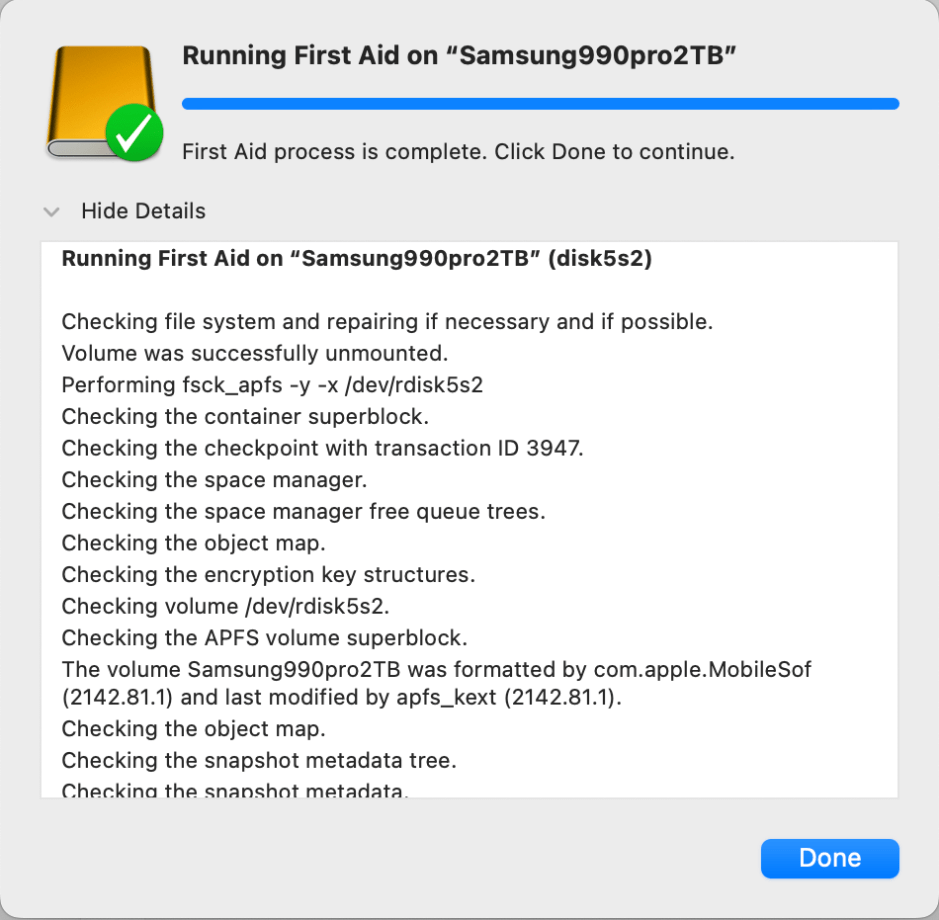
Task: Select the "Performing fsck_apfs" command line
Action: point(272,385)
